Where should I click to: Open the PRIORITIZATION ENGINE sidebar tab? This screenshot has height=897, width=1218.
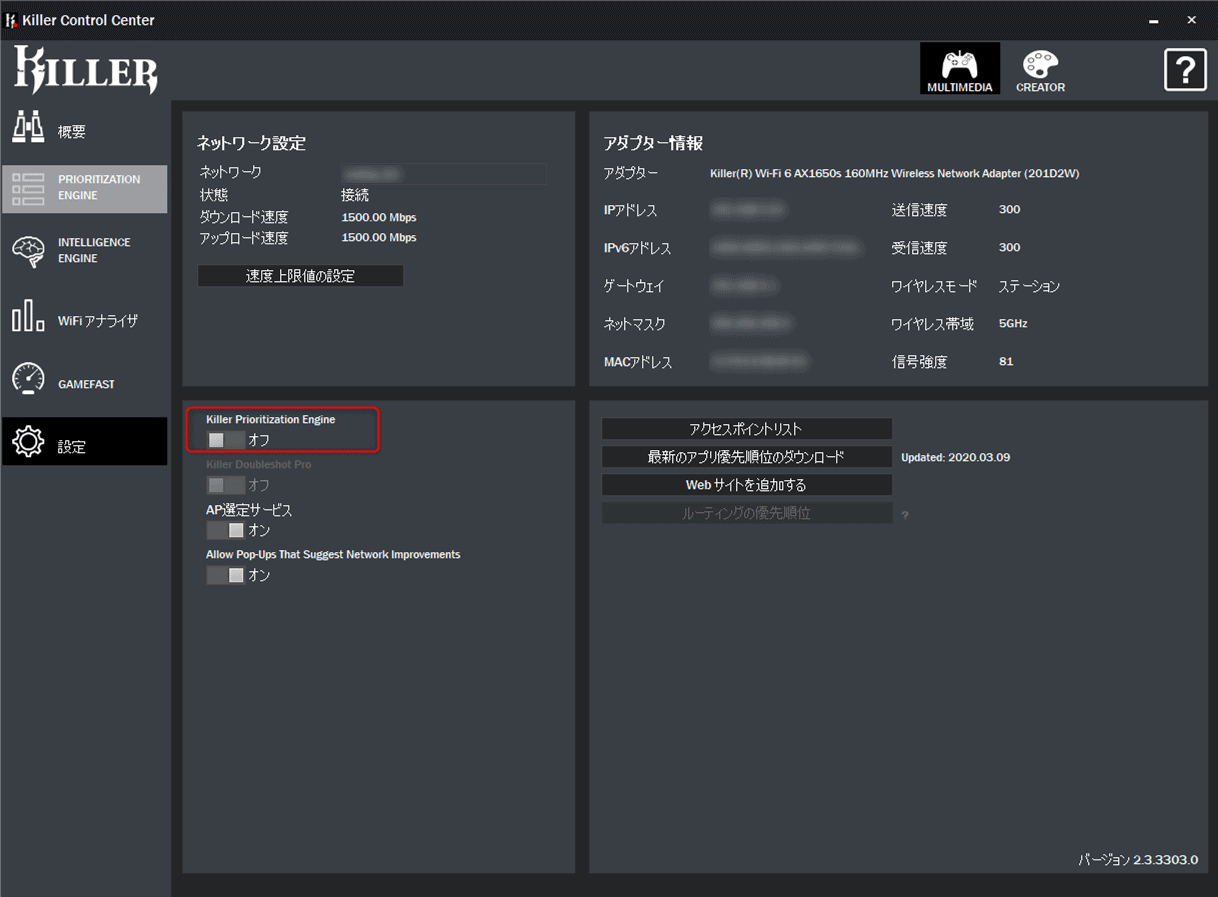[x=85, y=189]
